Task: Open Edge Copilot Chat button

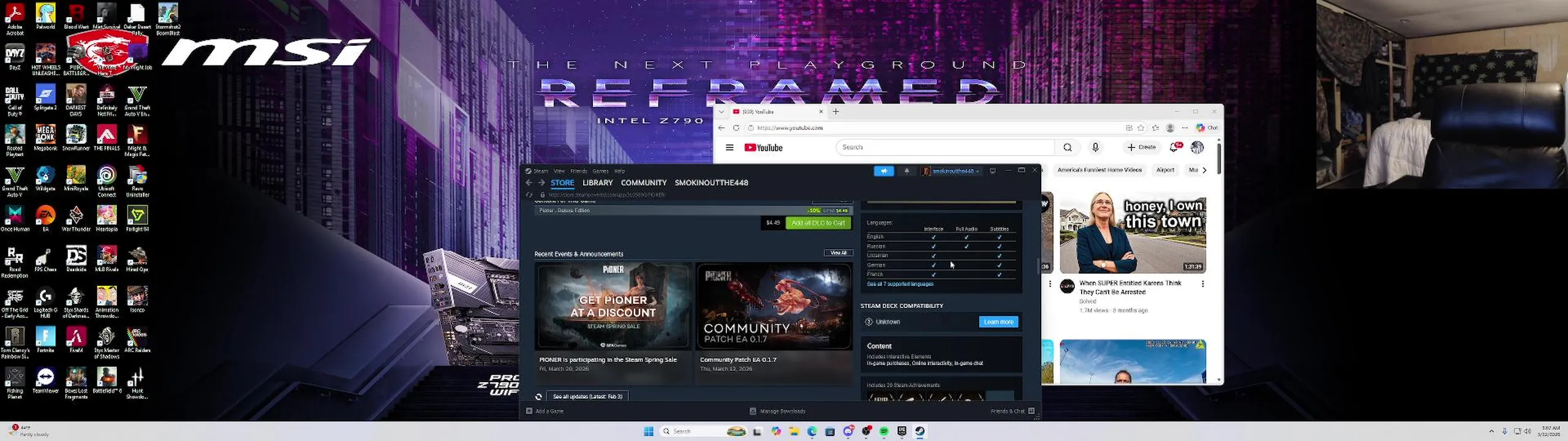Action: point(1208,128)
